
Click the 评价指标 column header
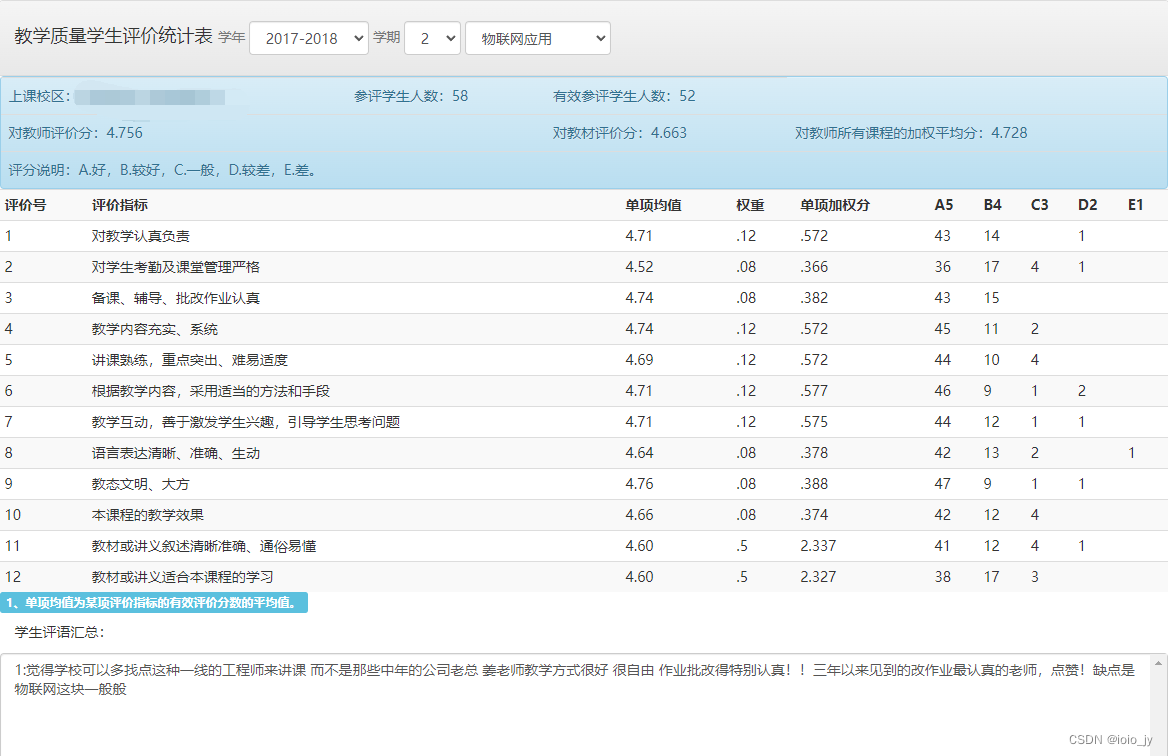point(120,205)
